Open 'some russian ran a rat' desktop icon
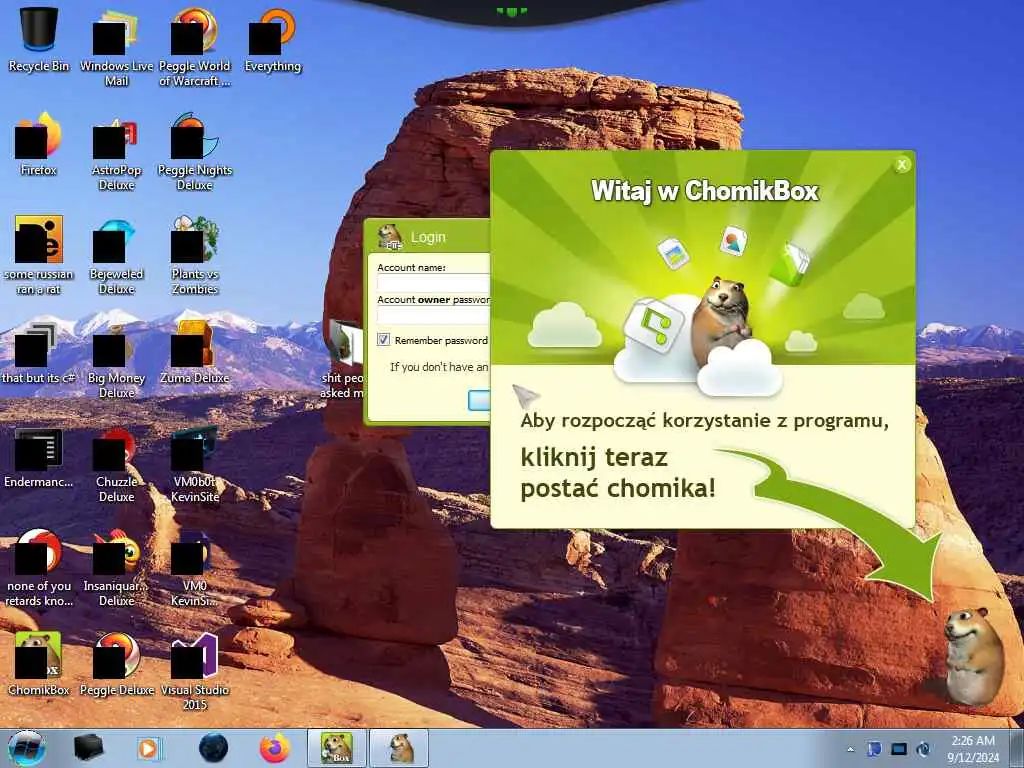The image size is (1024, 768). pyautogui.click(x=39, y=255)
